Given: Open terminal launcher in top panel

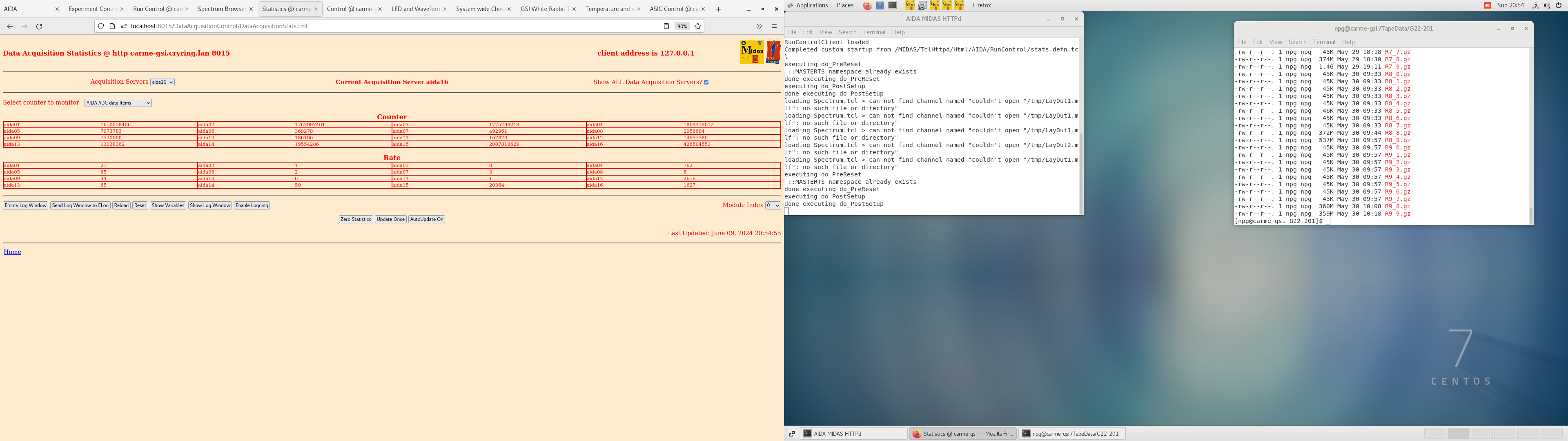Looking at the screenshot, I should [x=892, y=5].
